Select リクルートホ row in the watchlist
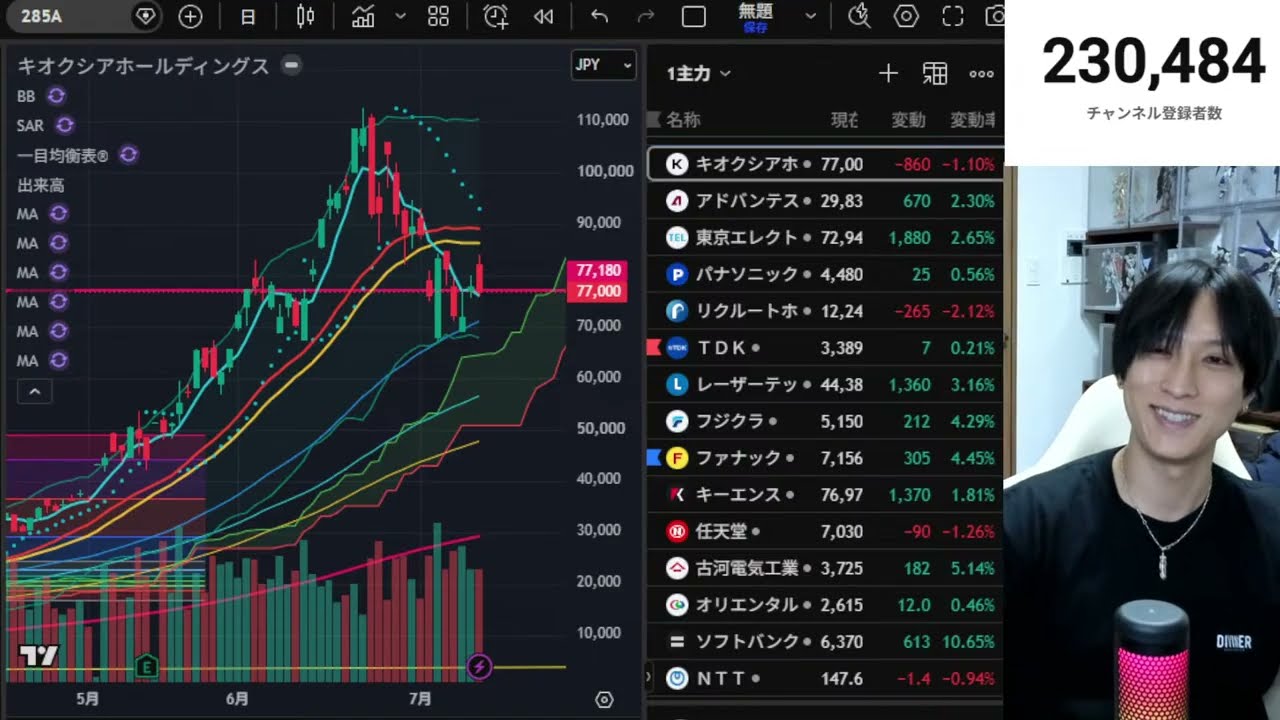The image size is (1280, 720). coord(826,311)
